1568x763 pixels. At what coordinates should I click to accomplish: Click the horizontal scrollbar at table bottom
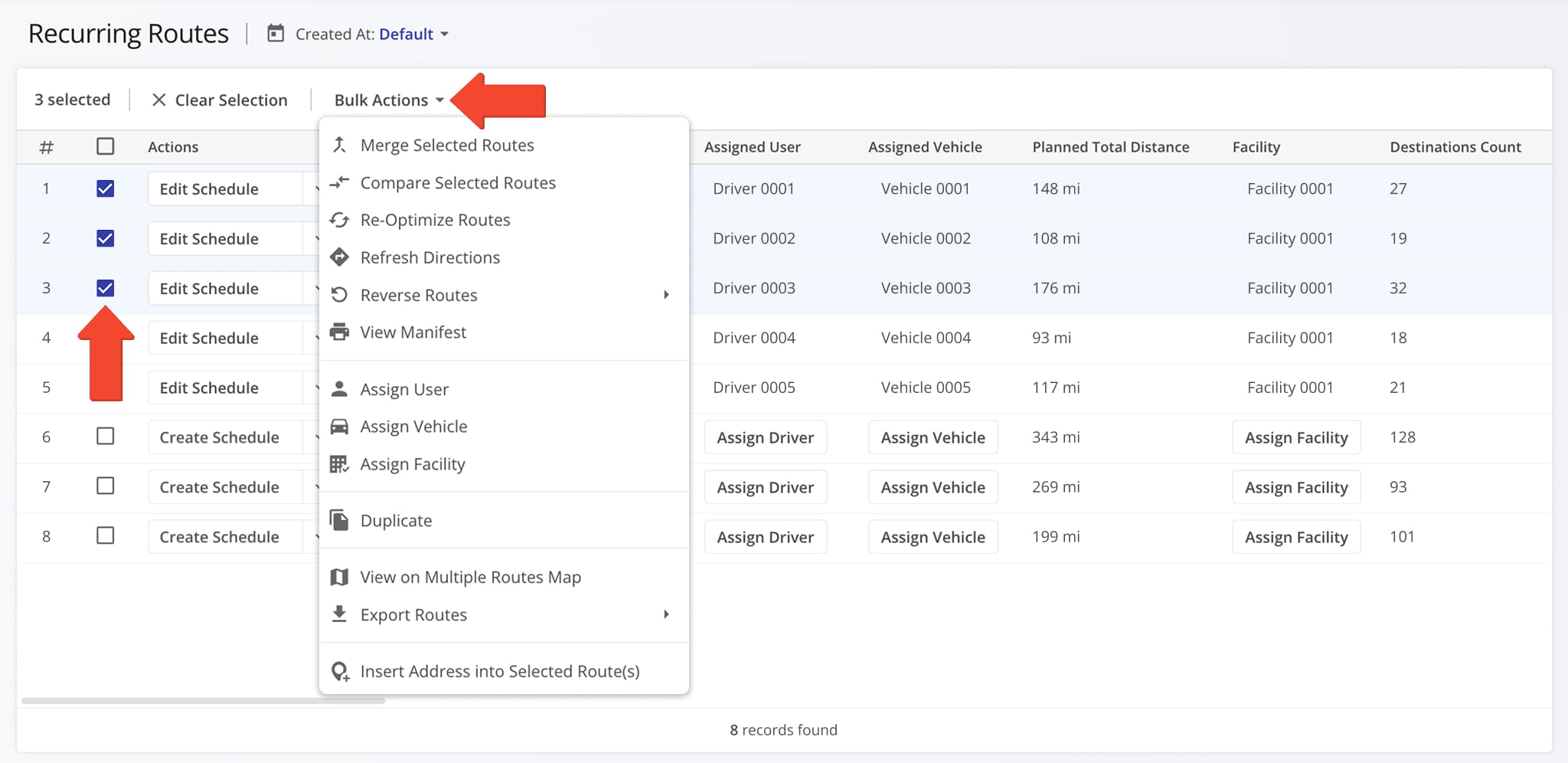pyautogui.click(x=203, y=700)
